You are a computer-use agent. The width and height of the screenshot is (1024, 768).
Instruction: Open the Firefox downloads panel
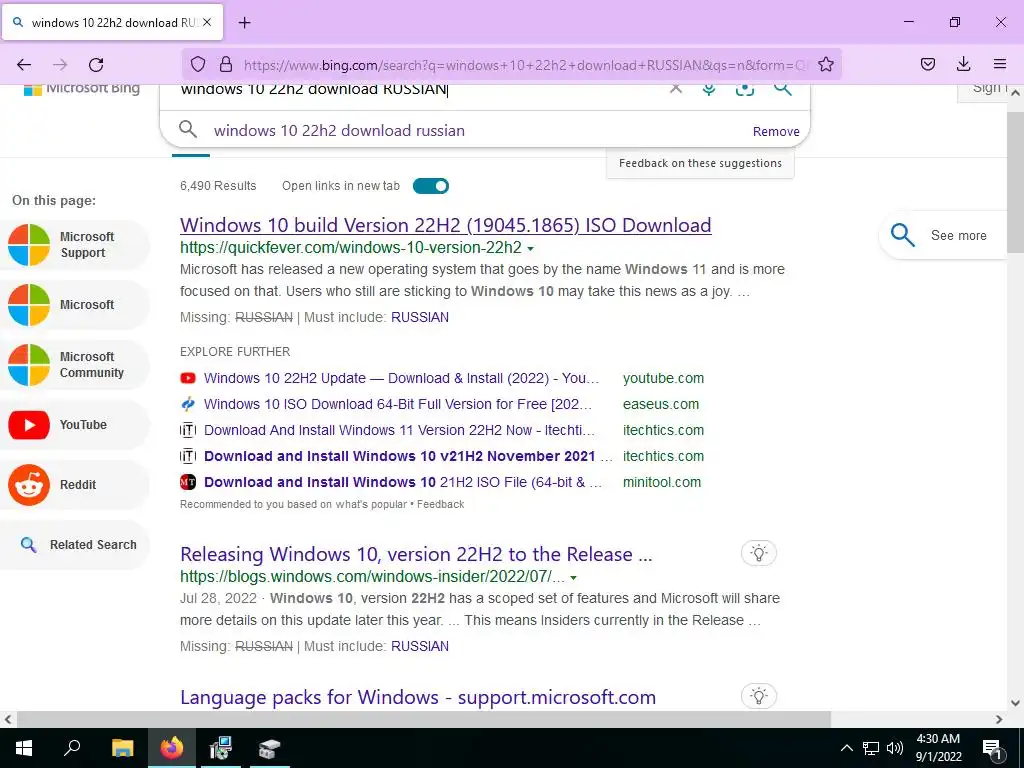(963, 64)
